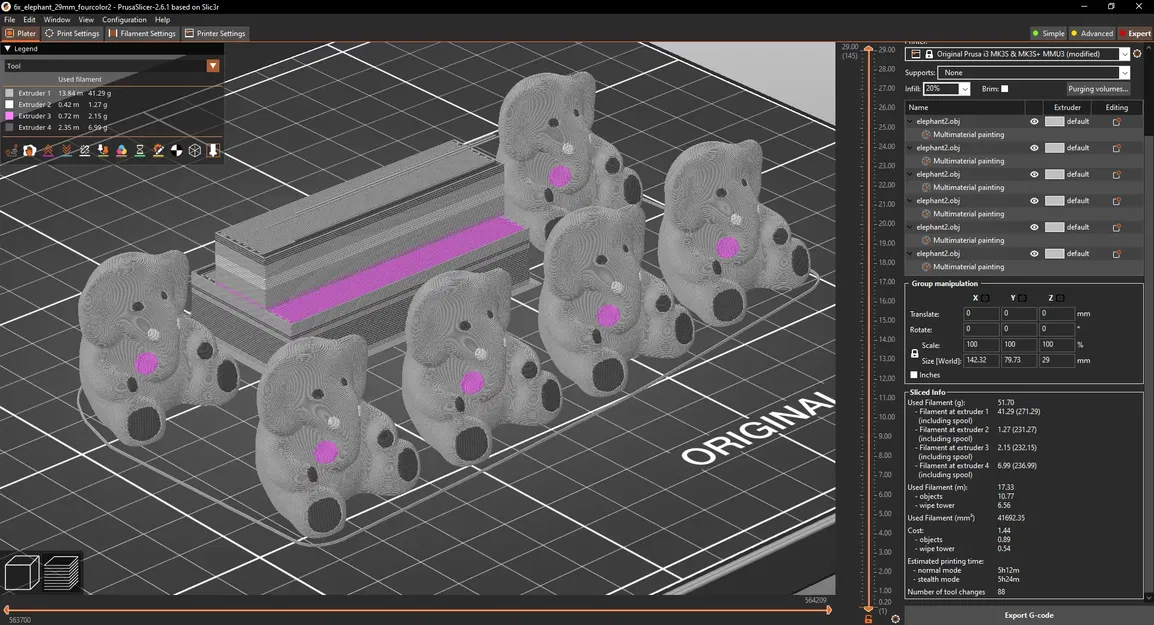The height and width of the screenshot is (625, 1154).
Task: Click the Export G-code button
Action: 1029,615
